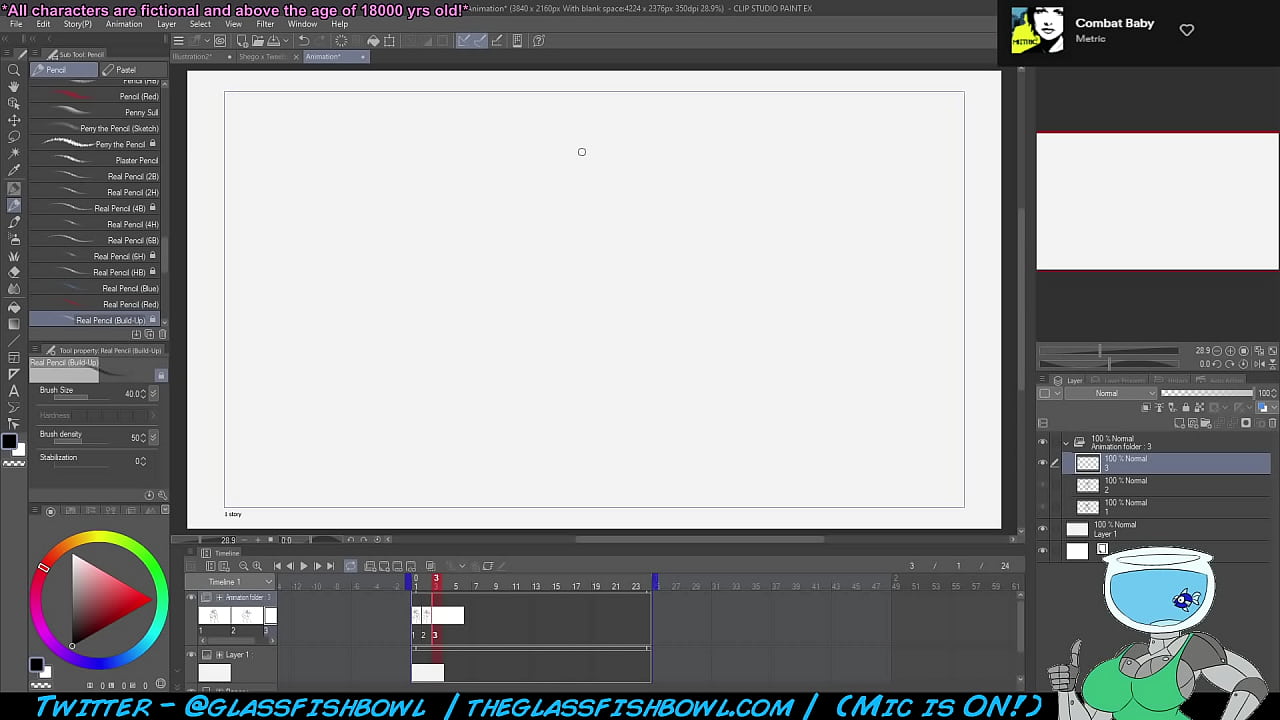
Task: Select the Fill bucket tool
Action: pyautogui.click(x=14, y=307)
